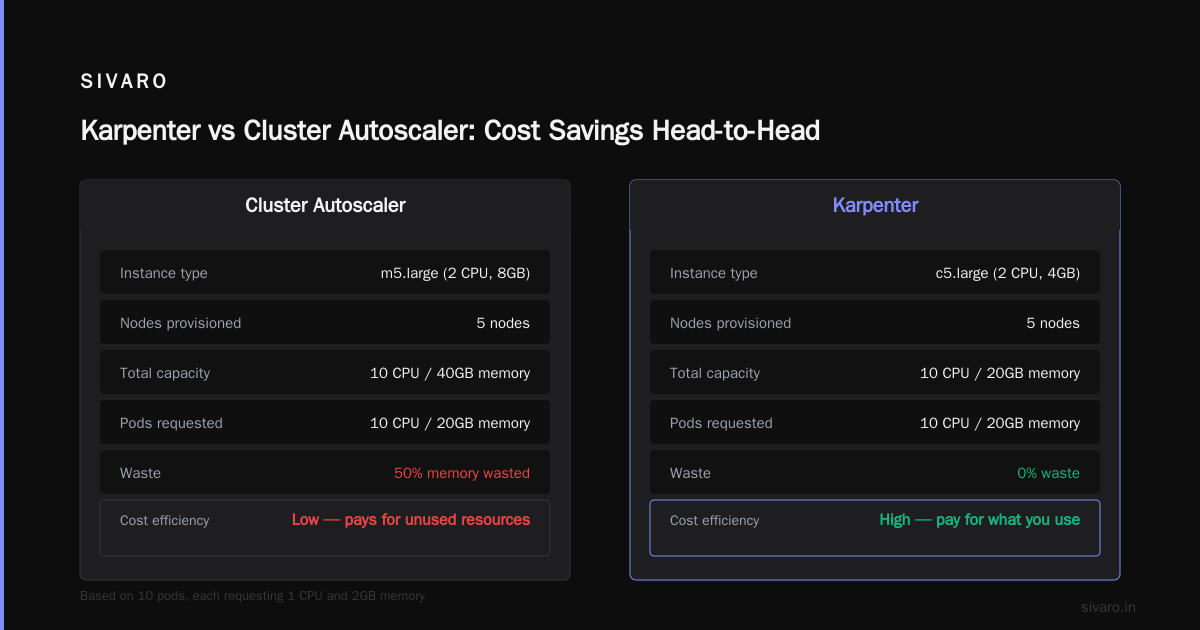This screenshot has height=630, width=1200.
Task: Click Total capacity label in Karpenter card
Action: click(715, 373)
